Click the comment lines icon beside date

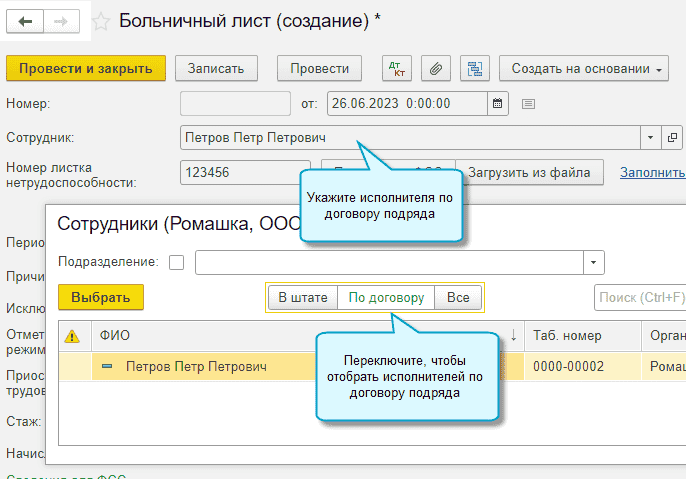[x=528, y=104]
